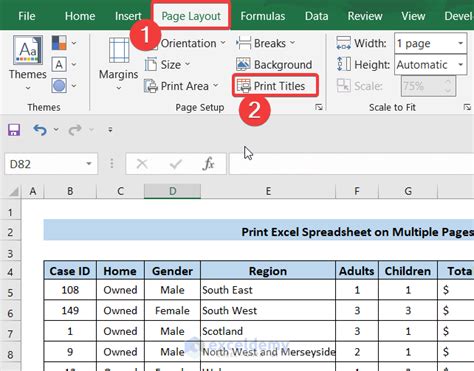
Task: Select column D header
Action: click(172, 191)
